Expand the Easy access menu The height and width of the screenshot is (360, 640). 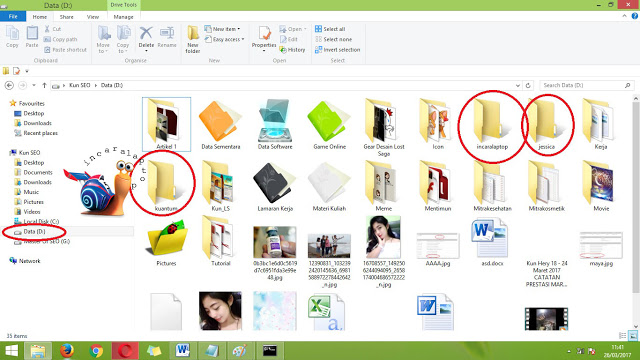tap(224, 39)
